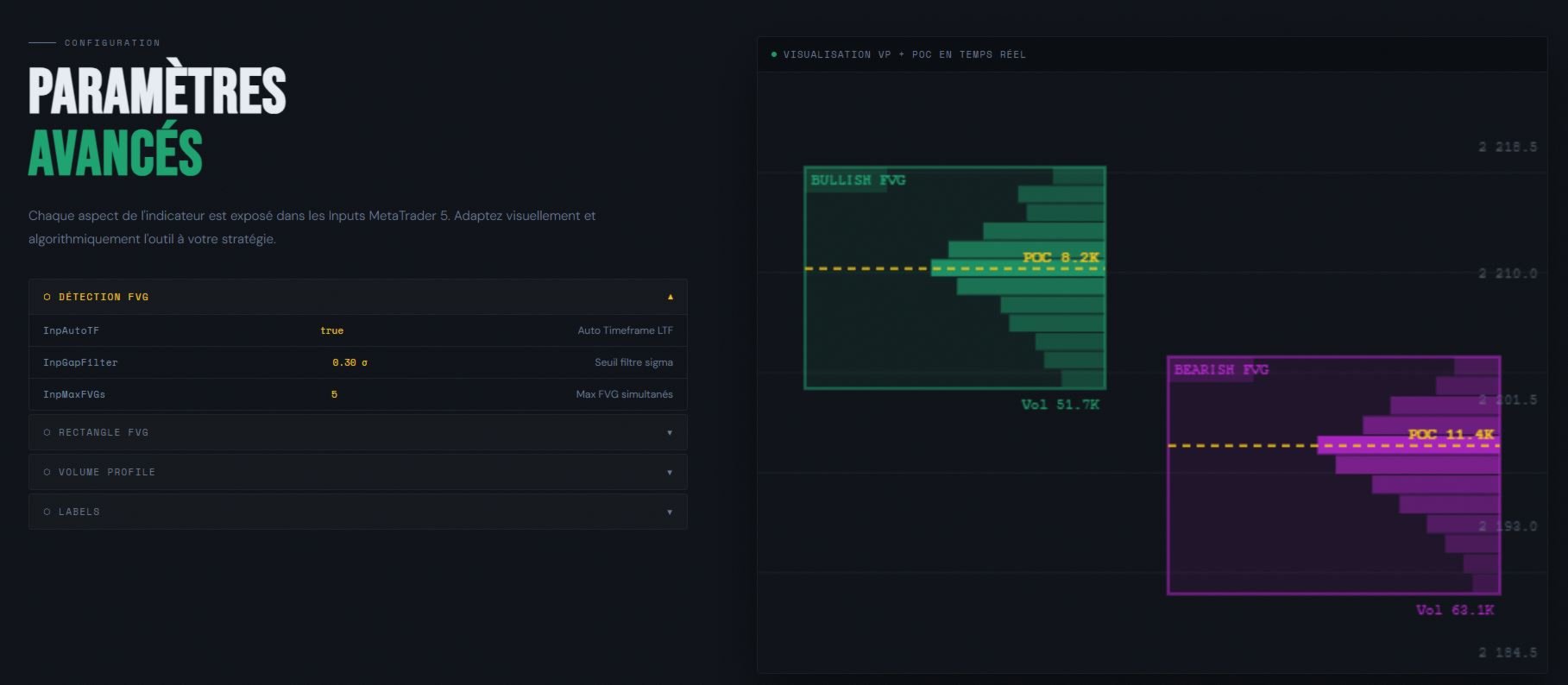
Task: Expand the Rectangle FVG section
Action: 358,432
